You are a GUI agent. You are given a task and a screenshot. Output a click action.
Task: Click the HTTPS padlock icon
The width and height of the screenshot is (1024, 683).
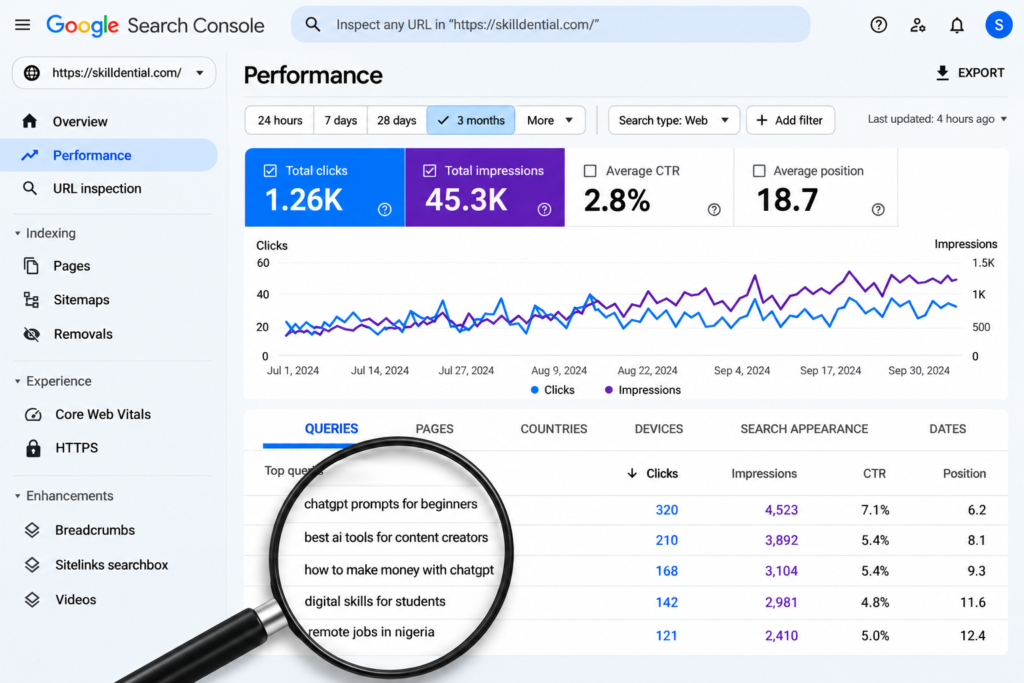[33, 448]
